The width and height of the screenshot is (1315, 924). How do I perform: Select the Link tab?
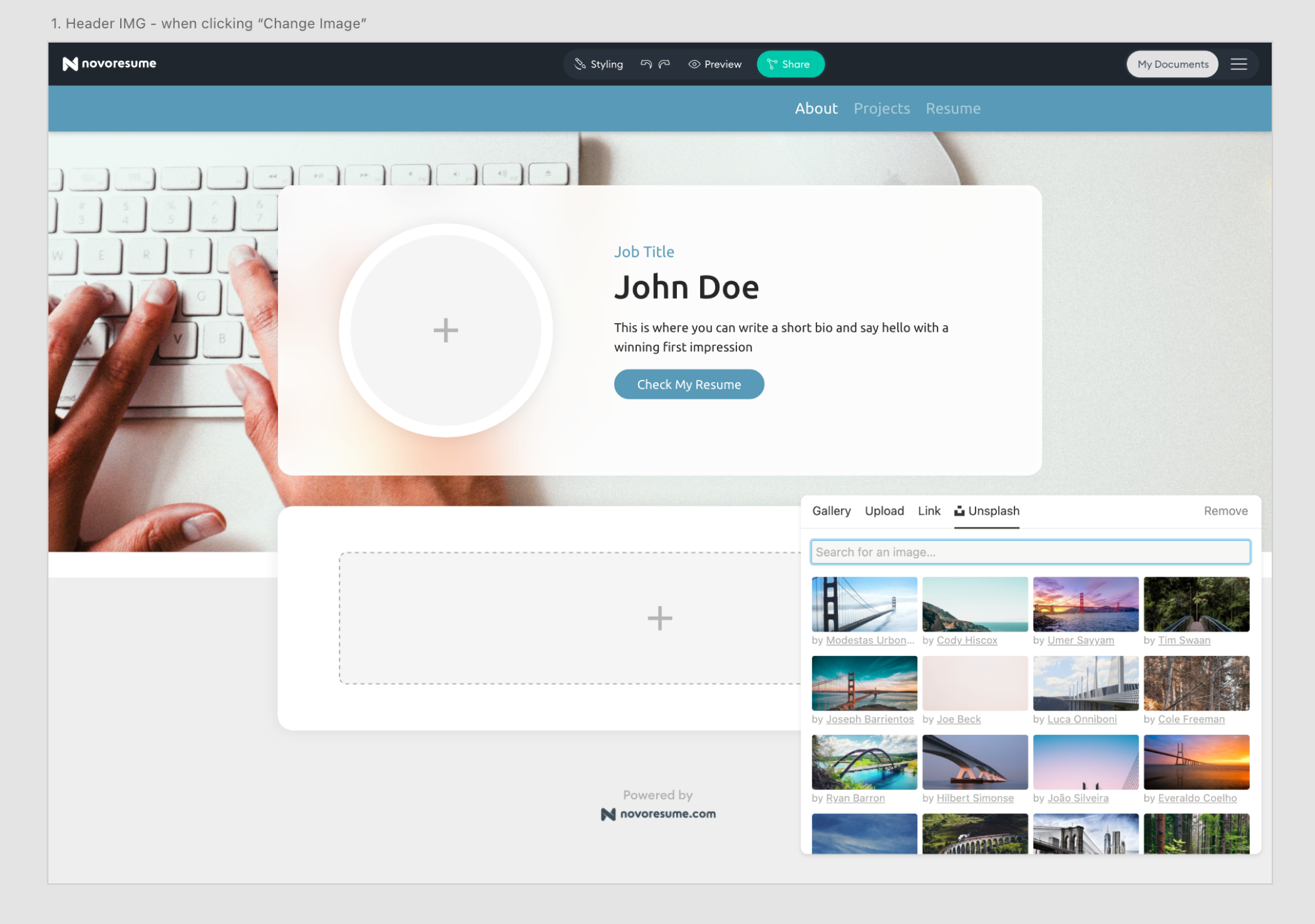coord(929,511)
